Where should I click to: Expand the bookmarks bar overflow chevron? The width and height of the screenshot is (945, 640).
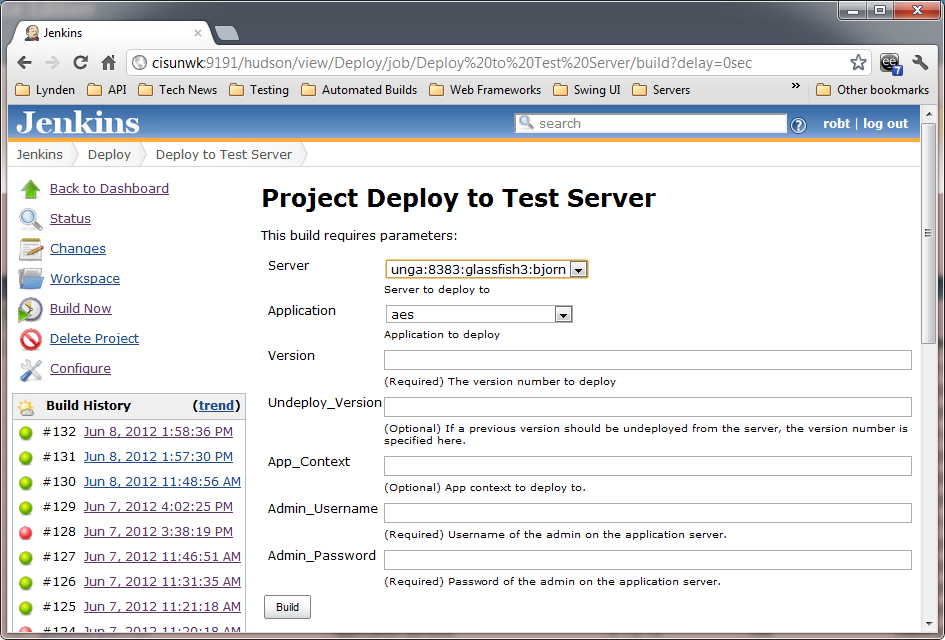[796, 88]
